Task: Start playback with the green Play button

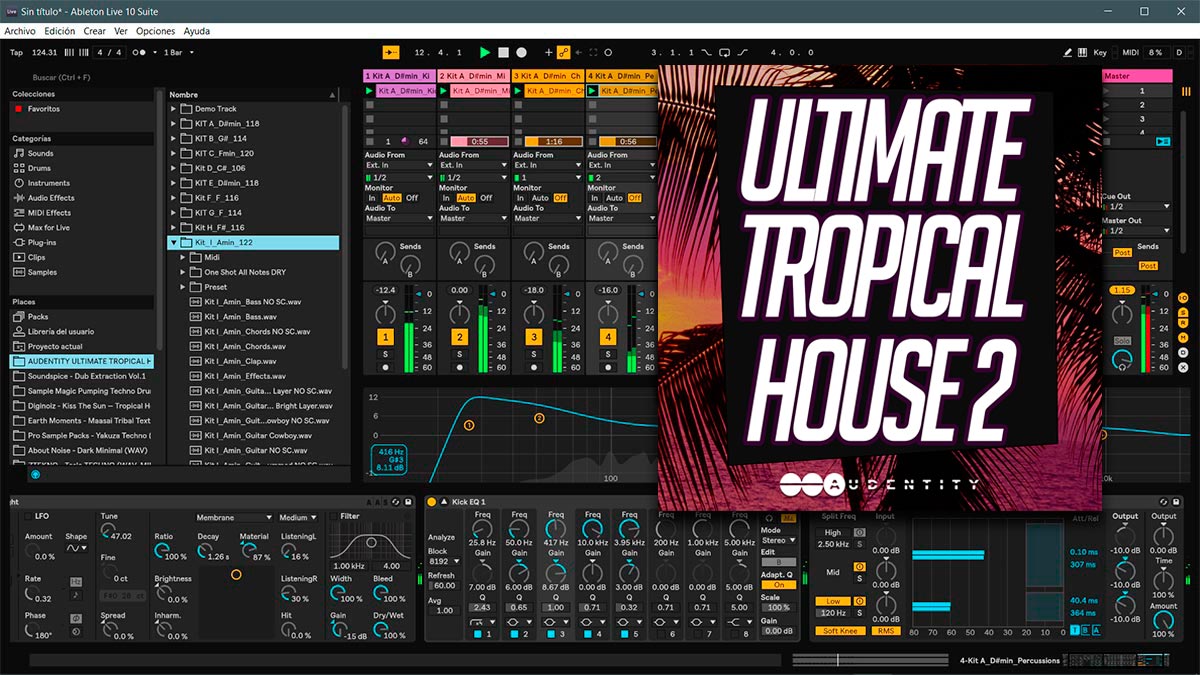Action: click(x=485, y=52)
